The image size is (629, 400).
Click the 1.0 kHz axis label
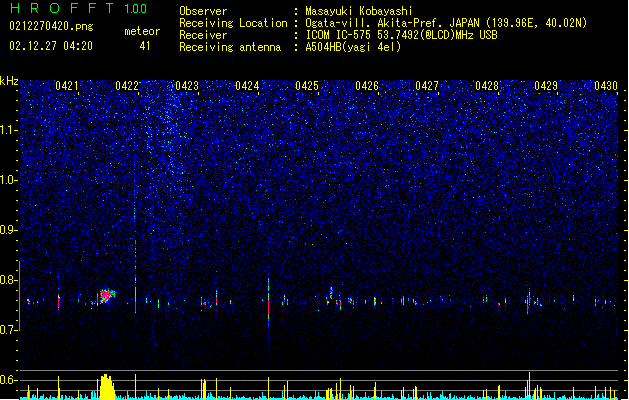click(9, 180)
